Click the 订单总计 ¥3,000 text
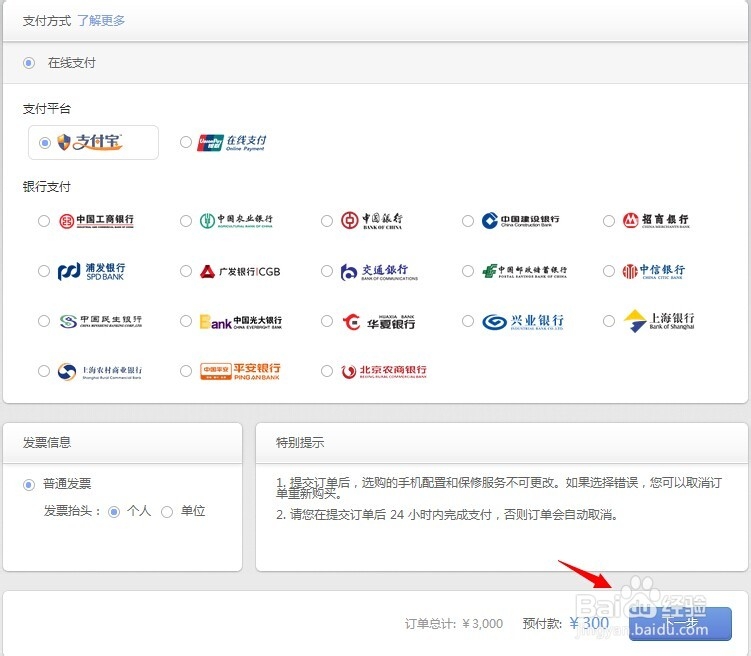 [x=454, y=623]
